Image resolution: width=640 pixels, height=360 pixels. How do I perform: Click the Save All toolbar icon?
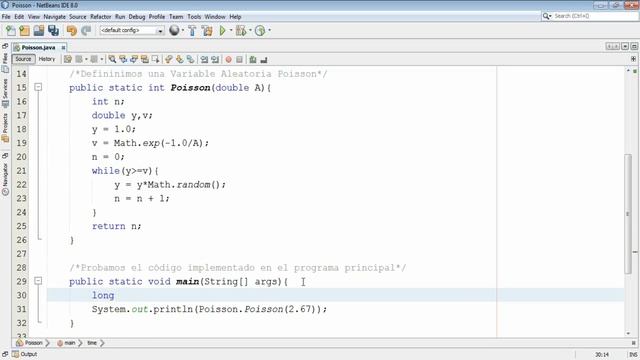[53, 31]
